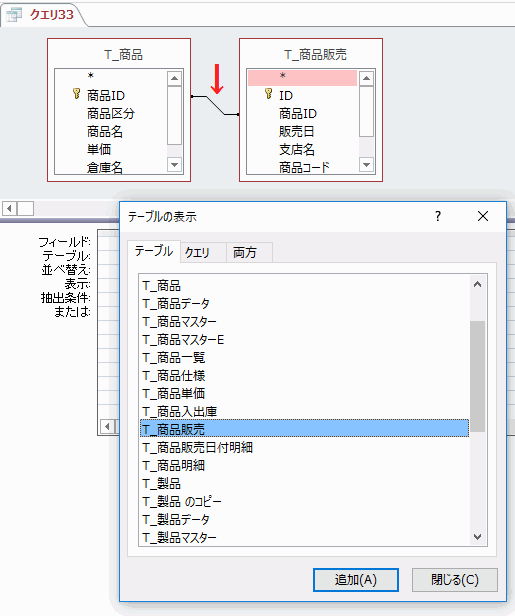Select T_商品明細 in the list

(x=304, y=465)
